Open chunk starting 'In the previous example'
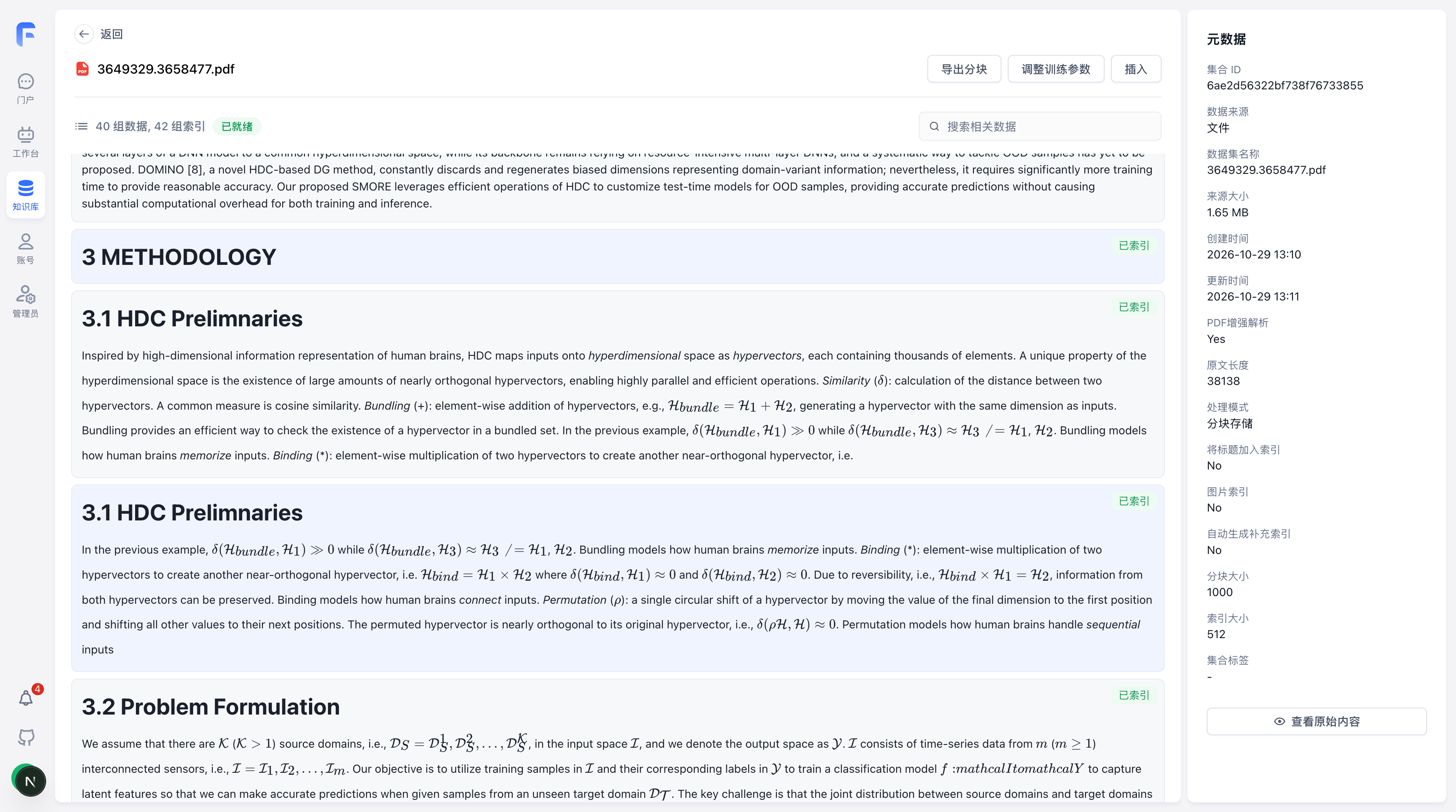Viewport: 1456px width, 812px height. tap(617, 578)
